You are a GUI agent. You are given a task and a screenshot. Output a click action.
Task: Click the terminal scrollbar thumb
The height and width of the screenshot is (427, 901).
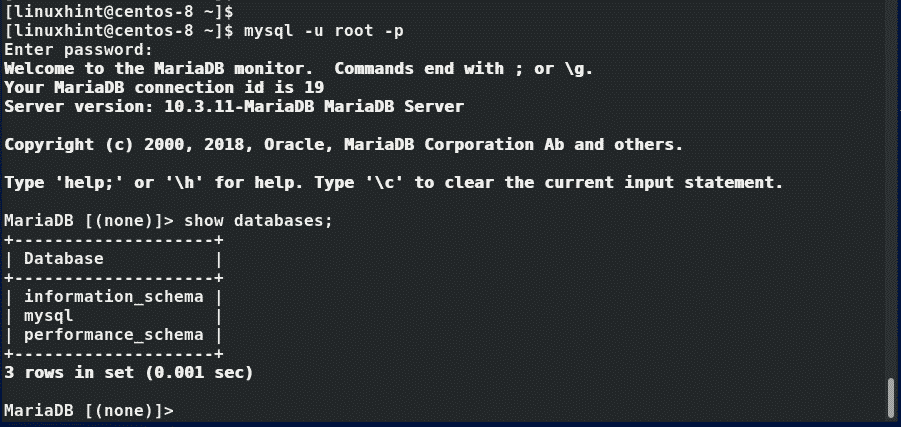coord(890,398)
